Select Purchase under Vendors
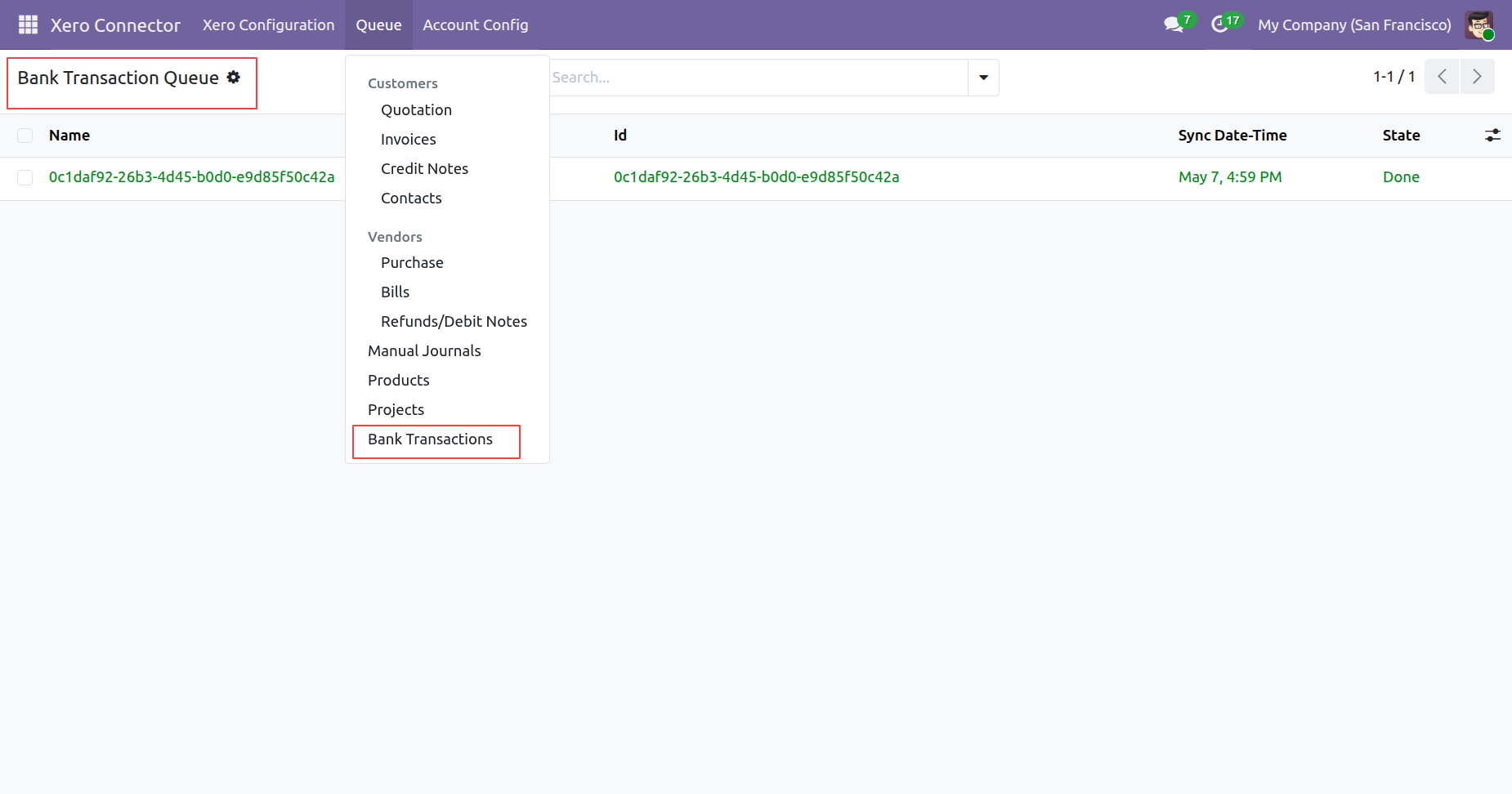 [x=412, y=262]
